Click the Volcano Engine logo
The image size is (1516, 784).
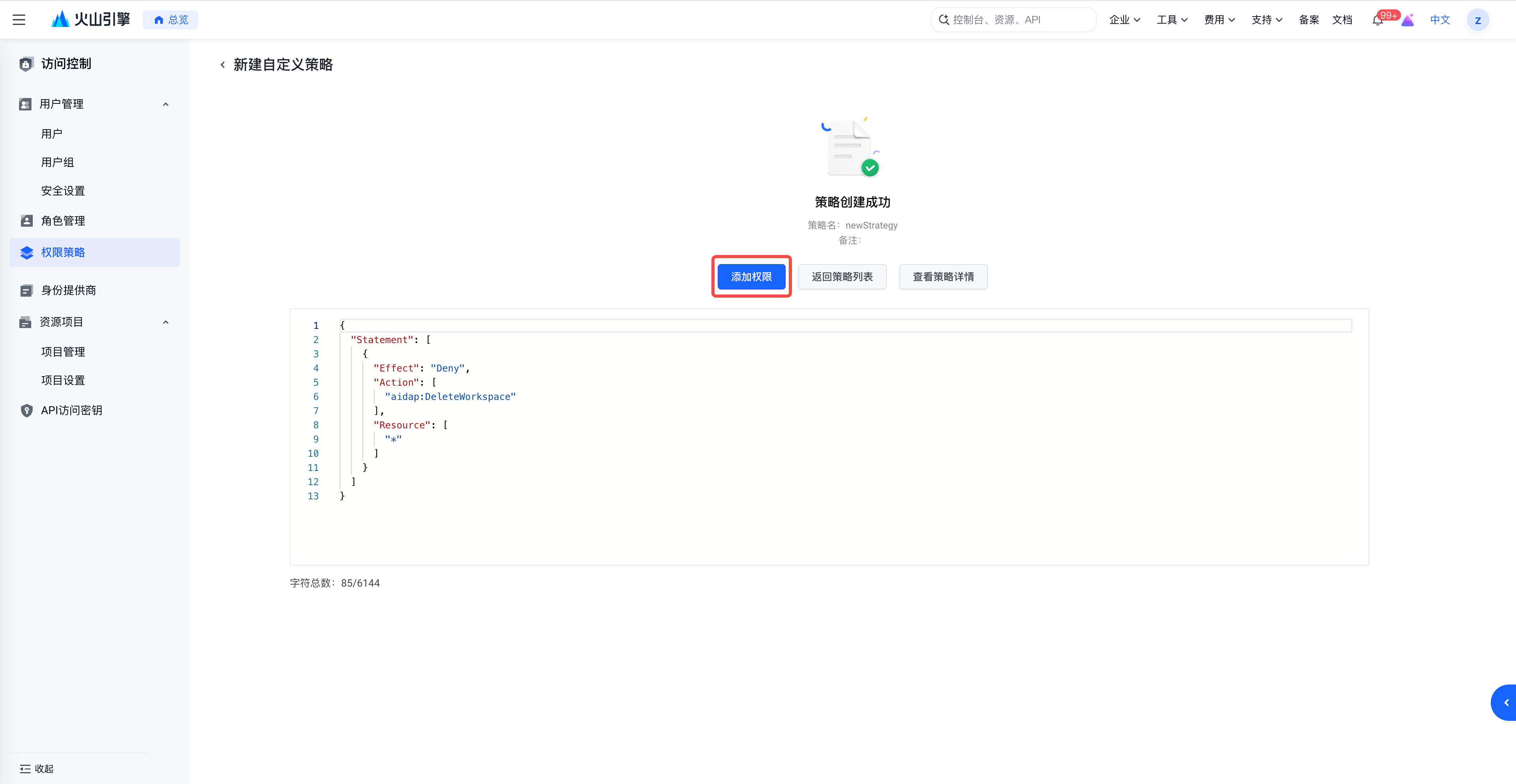91,19
